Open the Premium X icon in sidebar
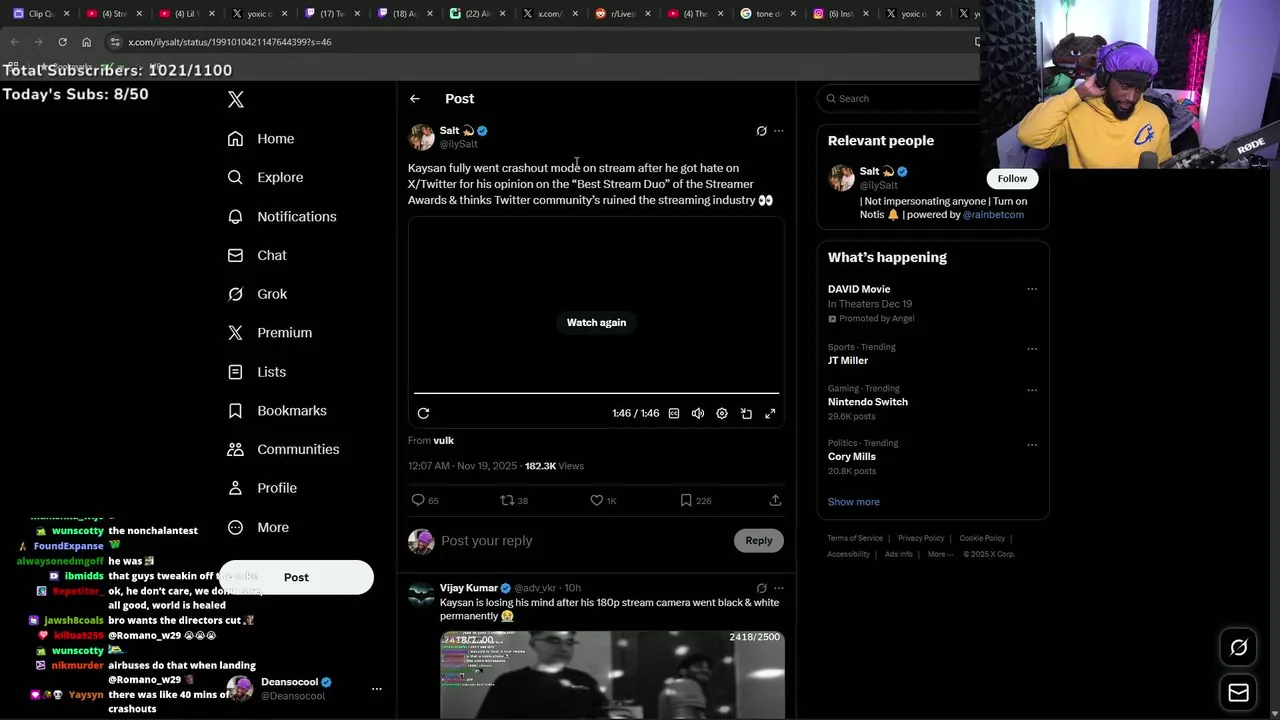1280x720 pixels. coord(235,333)
